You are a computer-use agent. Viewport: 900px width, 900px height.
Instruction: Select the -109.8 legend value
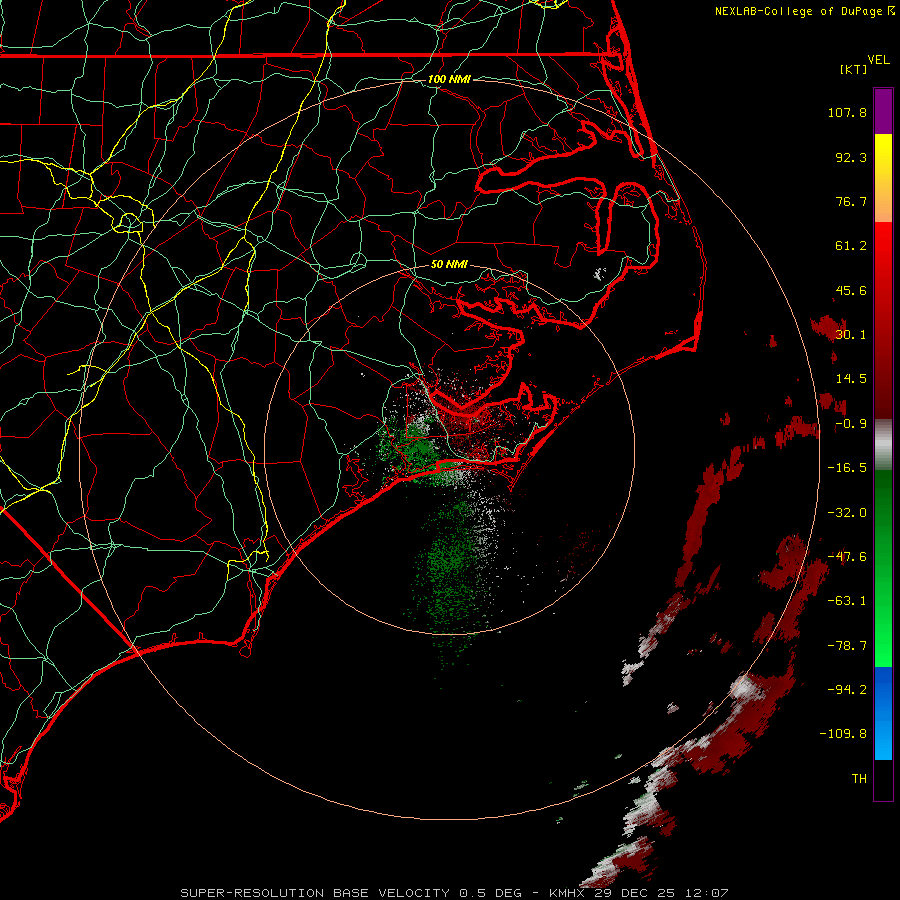point(843,734)
